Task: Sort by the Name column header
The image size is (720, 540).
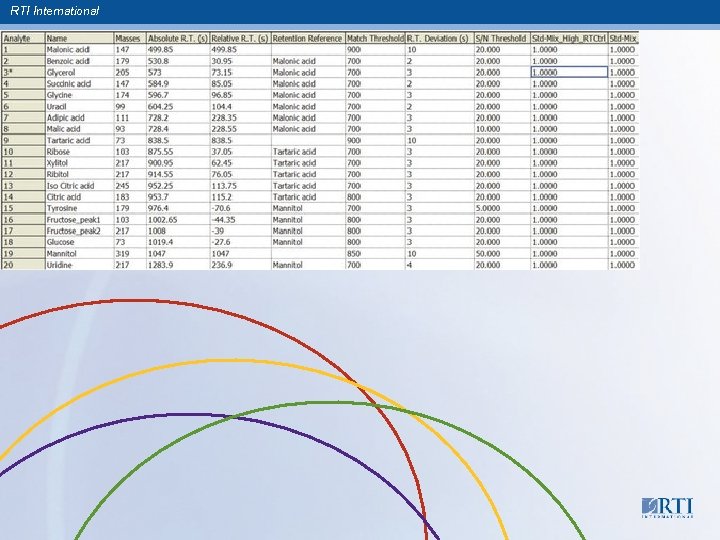Action: coord(79,39)
